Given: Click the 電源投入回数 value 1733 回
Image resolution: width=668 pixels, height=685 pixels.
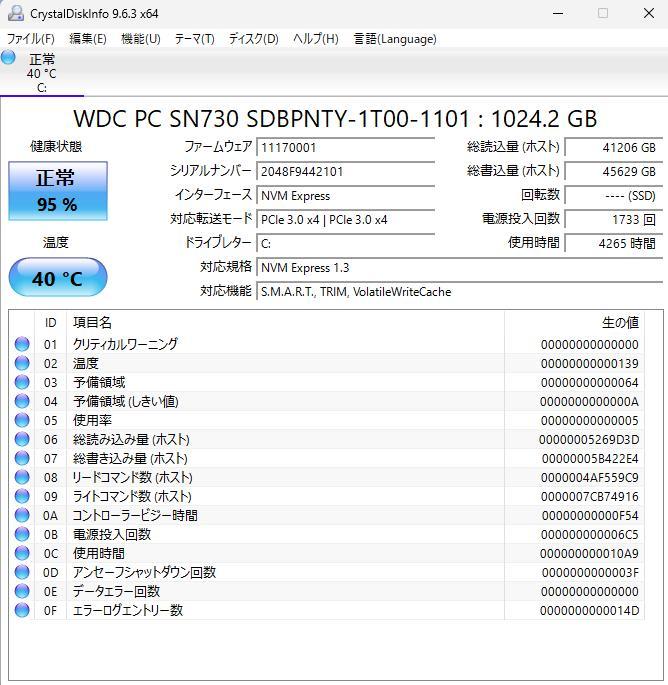Looking at the screenshot, I should pyautogui.click(x=613, y=219).
